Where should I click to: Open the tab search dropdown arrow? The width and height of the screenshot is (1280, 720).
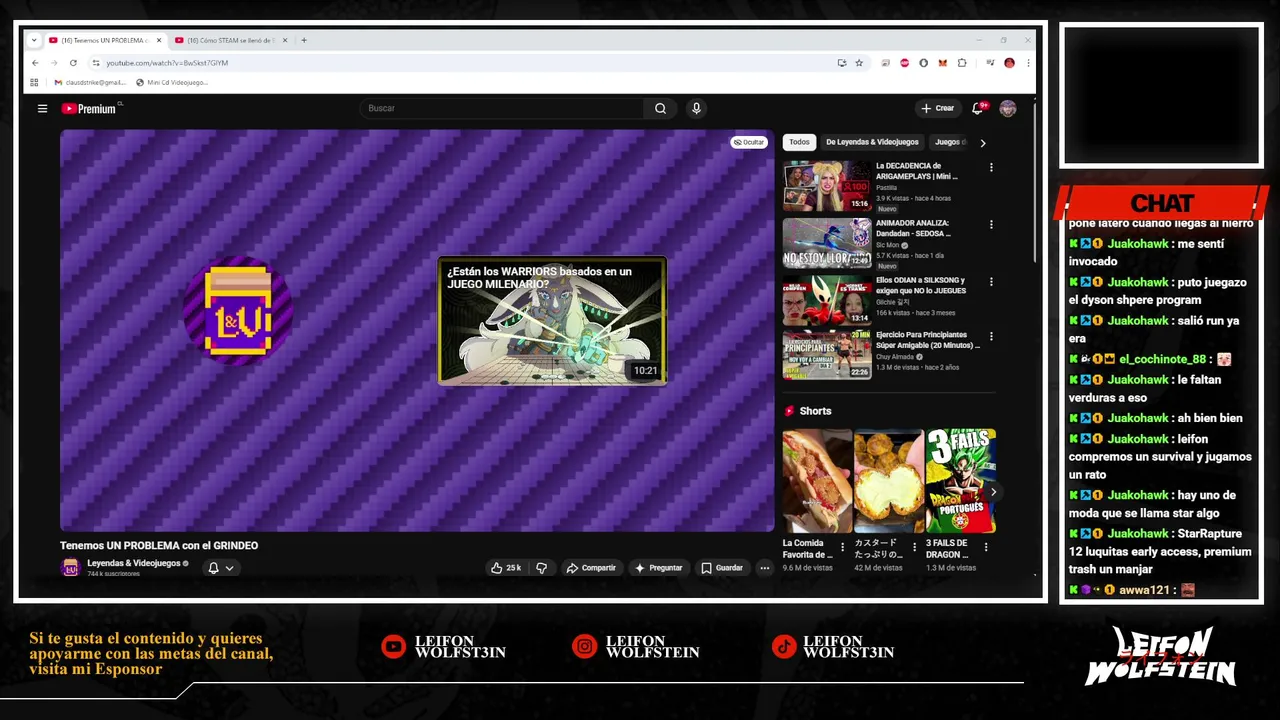[34, 40]
